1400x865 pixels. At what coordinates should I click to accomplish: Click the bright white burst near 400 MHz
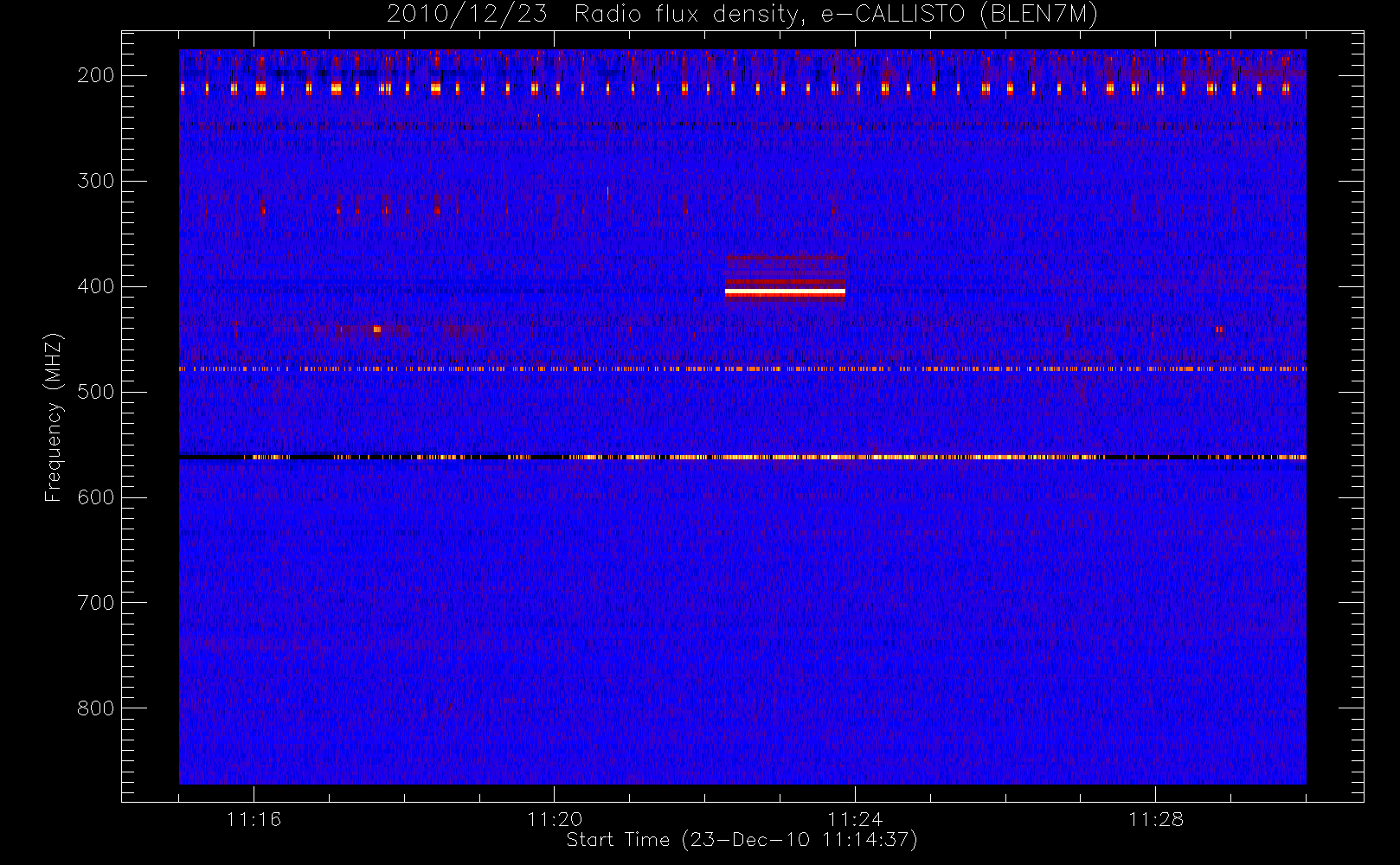point(785,292)
